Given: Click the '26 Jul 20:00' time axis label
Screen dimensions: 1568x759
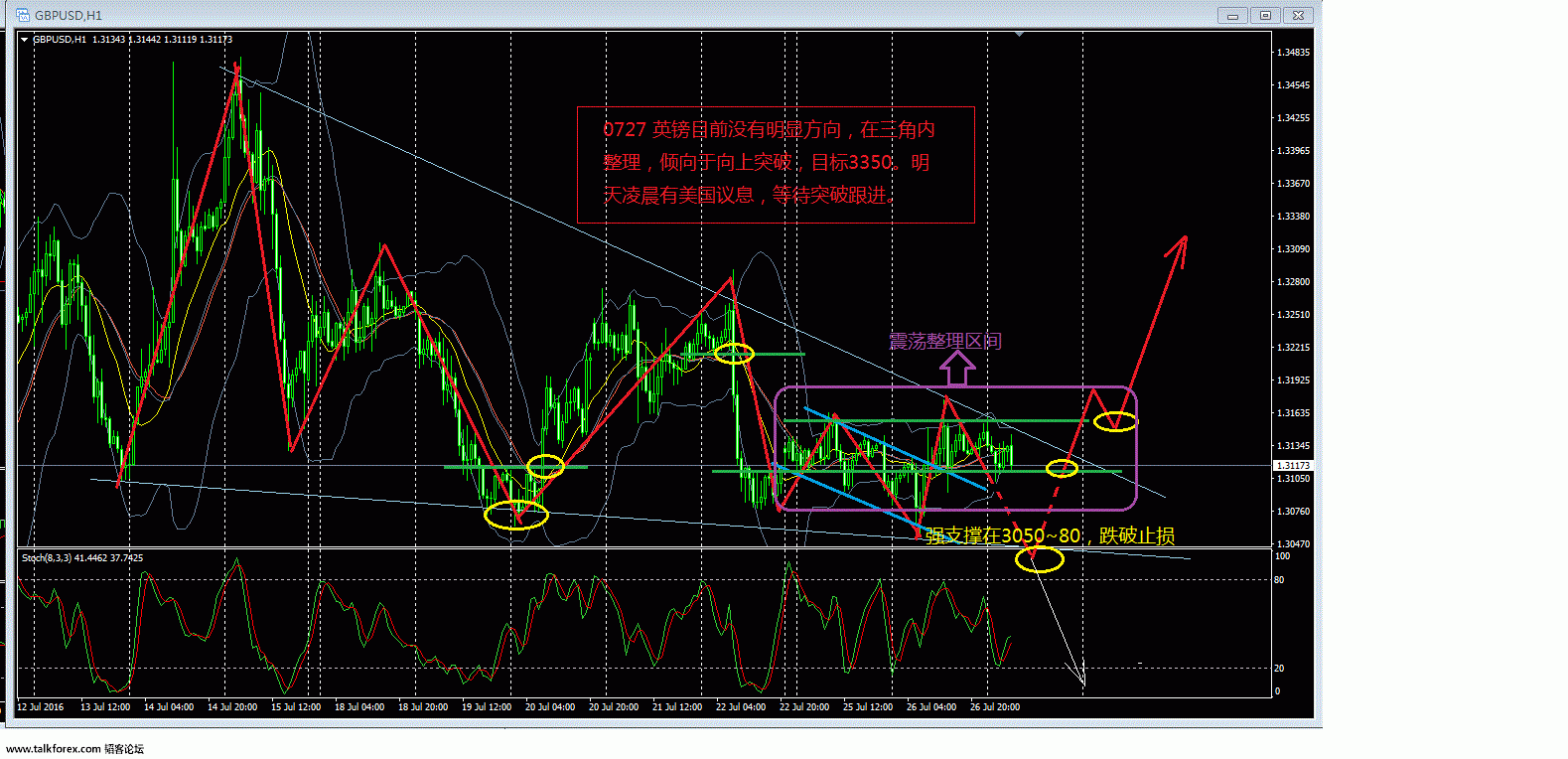Looking at the screenshot, I should pos(995,707).
